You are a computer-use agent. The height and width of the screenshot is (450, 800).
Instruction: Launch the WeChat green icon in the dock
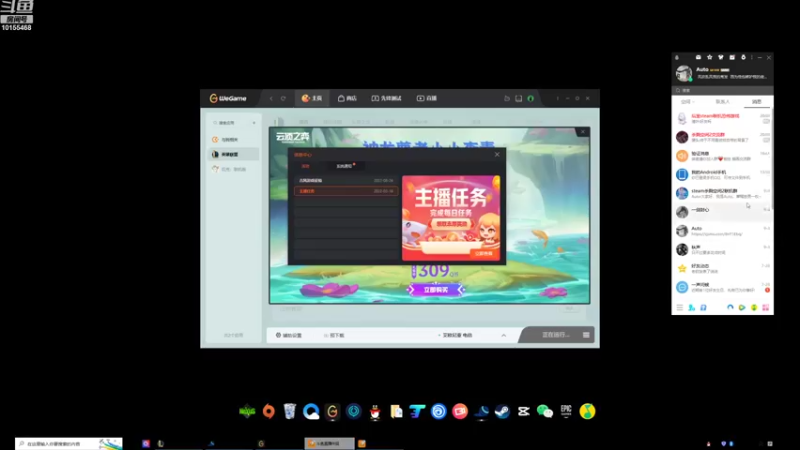coord(545,411)
